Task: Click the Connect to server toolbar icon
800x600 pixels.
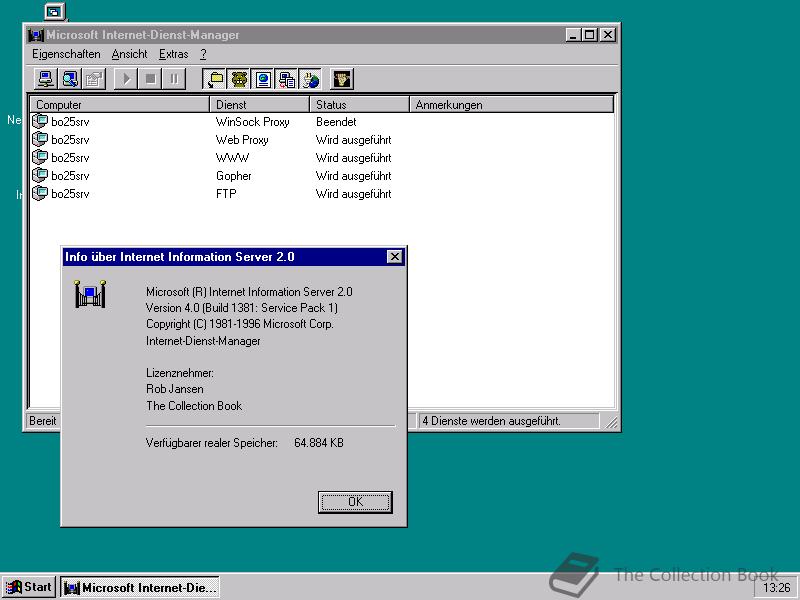Action: [45, 79]
